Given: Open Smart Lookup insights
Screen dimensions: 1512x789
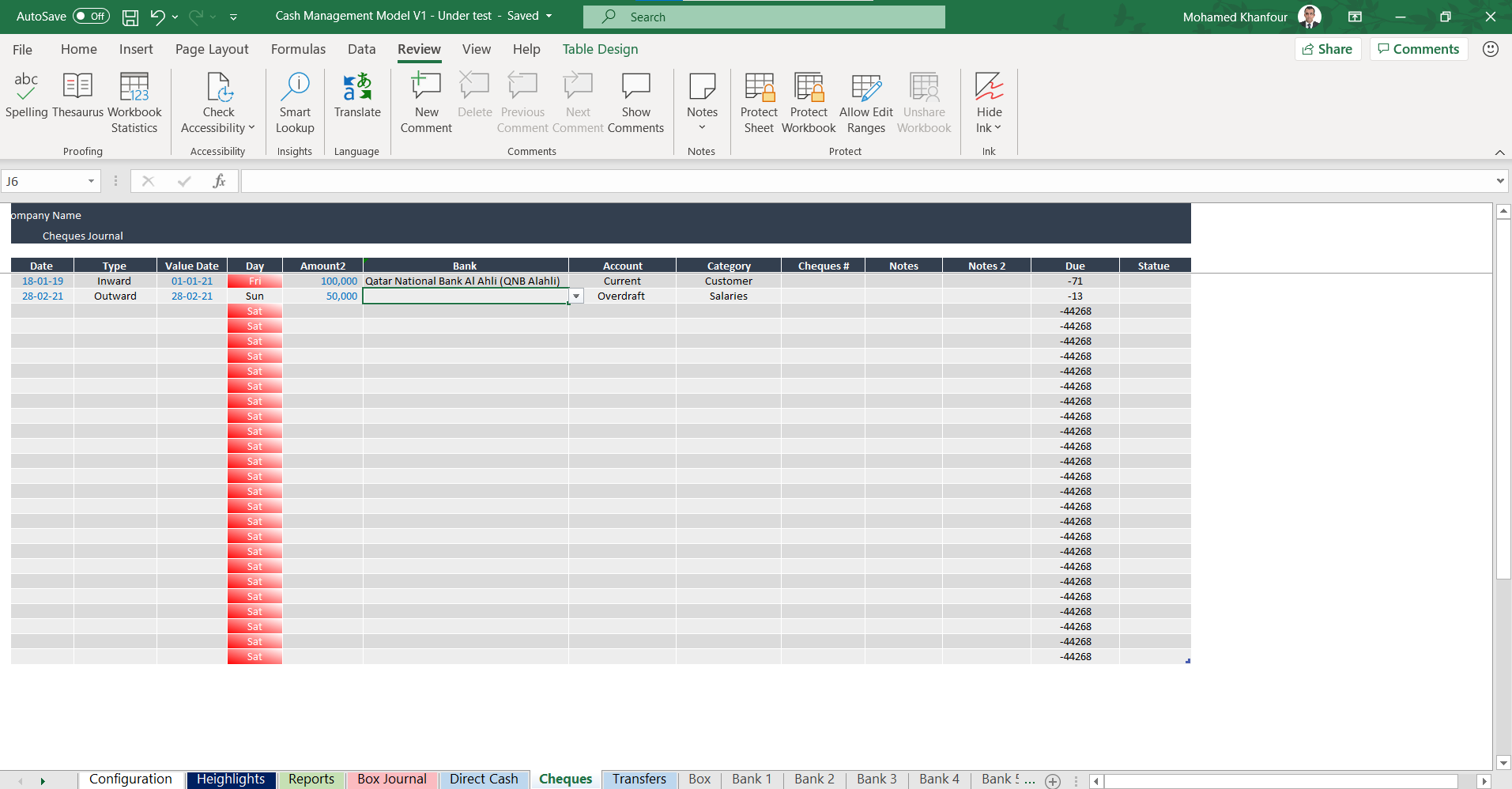Looking at the screenshot, I should coord(295,103).
